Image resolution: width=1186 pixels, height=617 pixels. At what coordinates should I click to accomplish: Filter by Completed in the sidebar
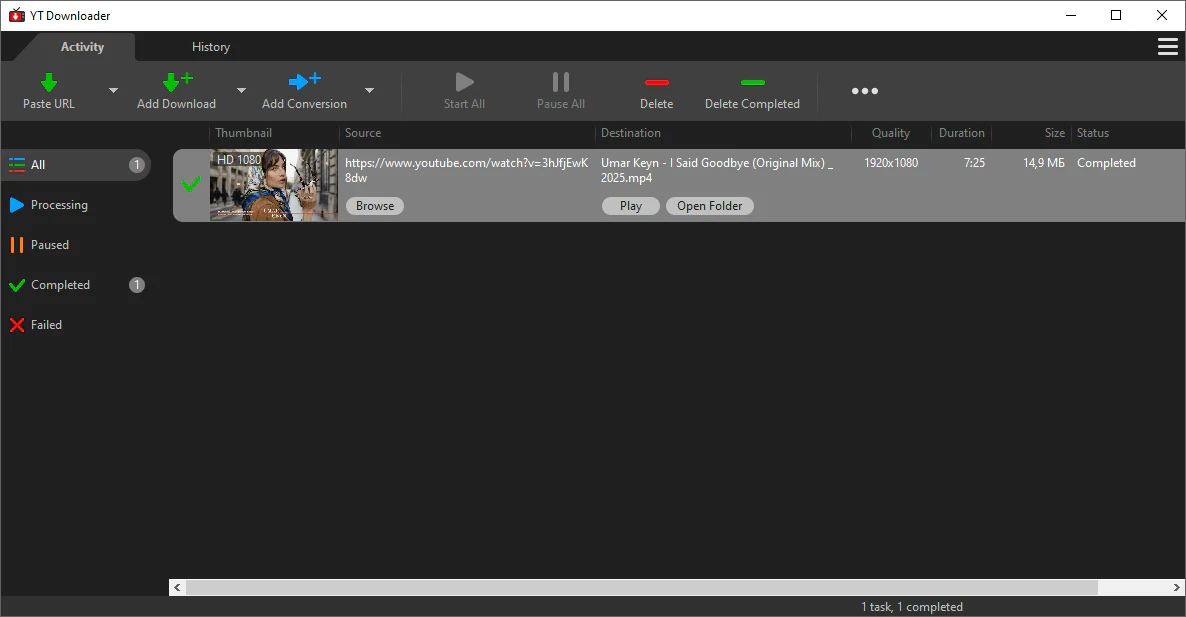60,285
